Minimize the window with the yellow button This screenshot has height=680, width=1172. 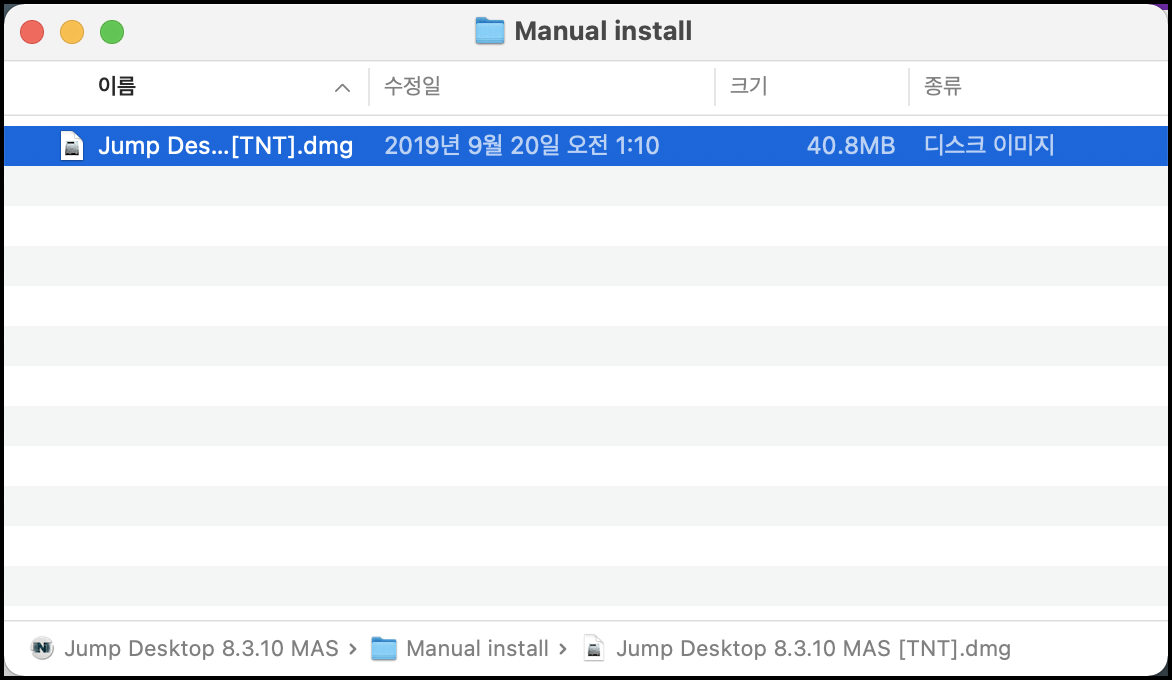(72, 32)
